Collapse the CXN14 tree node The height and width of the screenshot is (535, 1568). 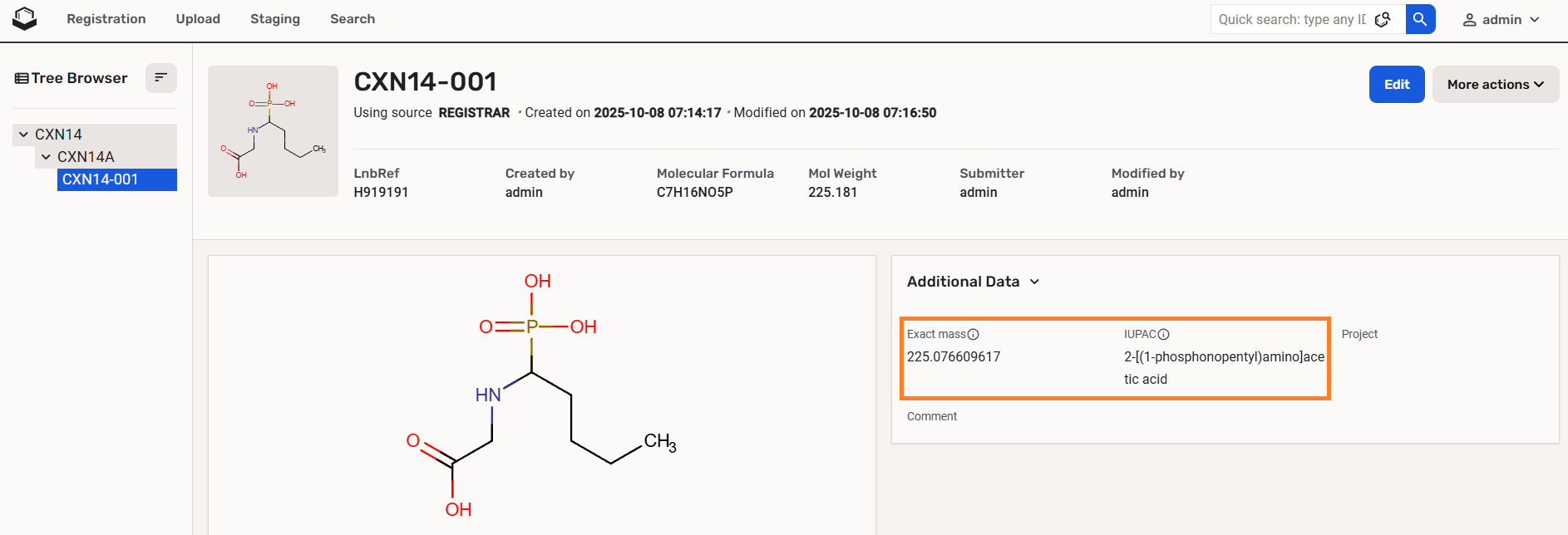(x=23, y=135)
